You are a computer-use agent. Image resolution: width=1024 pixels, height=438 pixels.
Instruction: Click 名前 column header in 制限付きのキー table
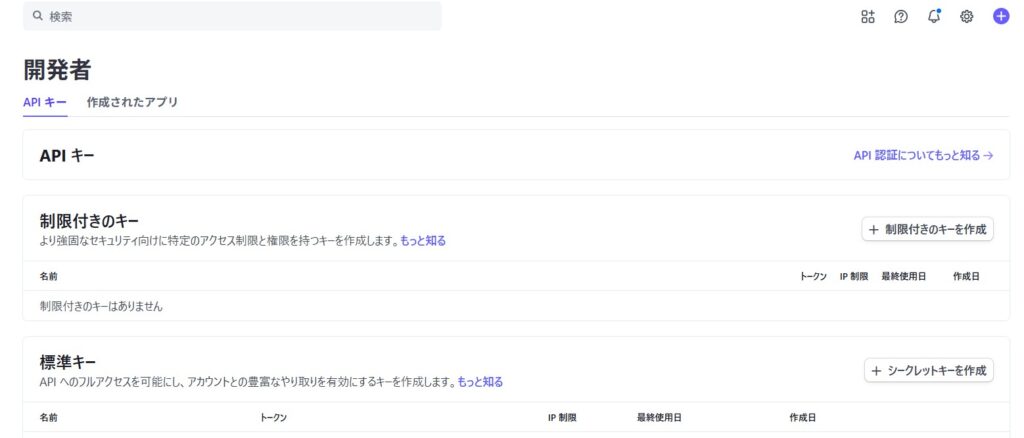(x=48, y=276)
